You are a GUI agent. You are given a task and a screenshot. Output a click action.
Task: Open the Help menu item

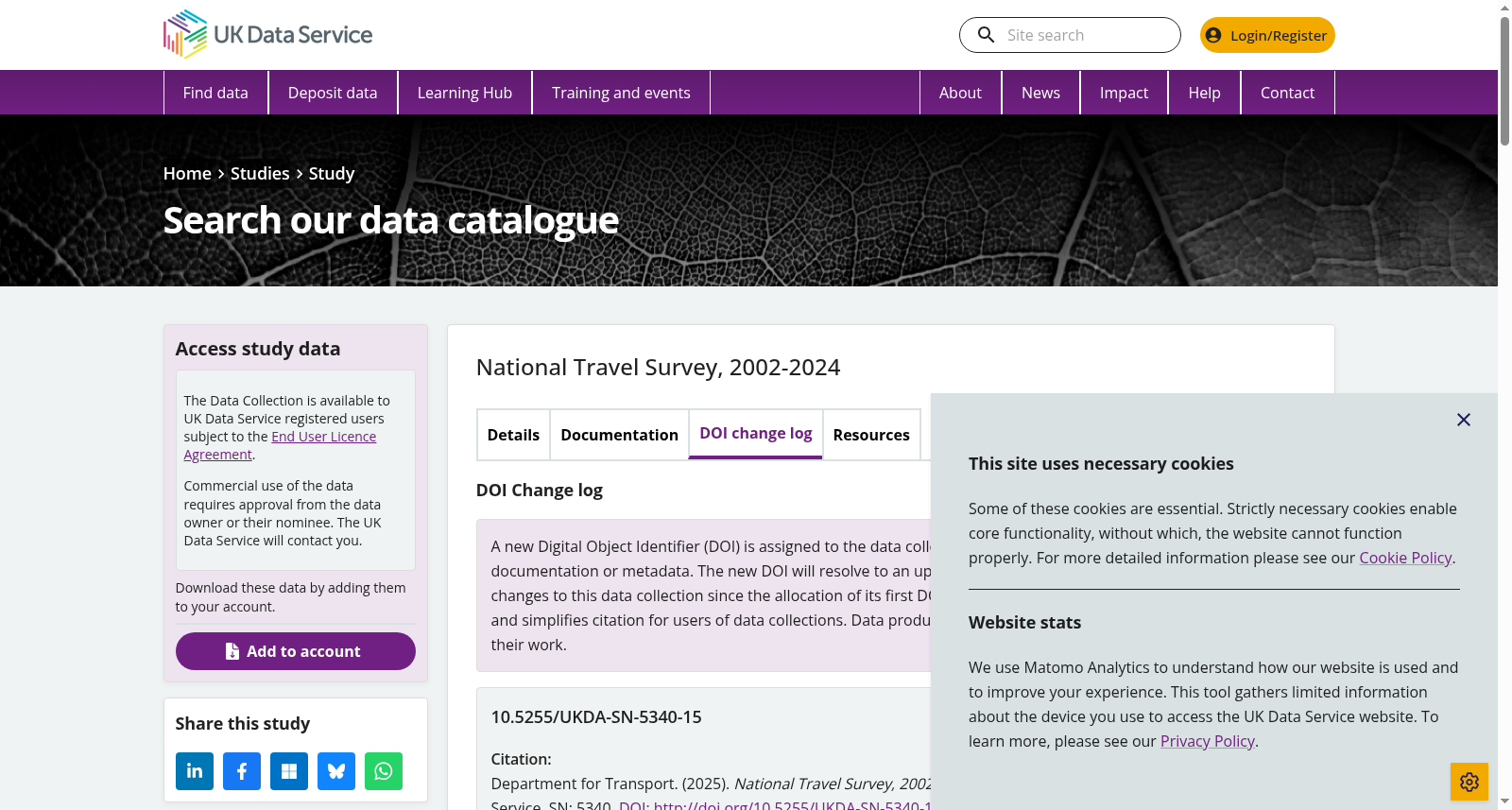pos(1204,93)
